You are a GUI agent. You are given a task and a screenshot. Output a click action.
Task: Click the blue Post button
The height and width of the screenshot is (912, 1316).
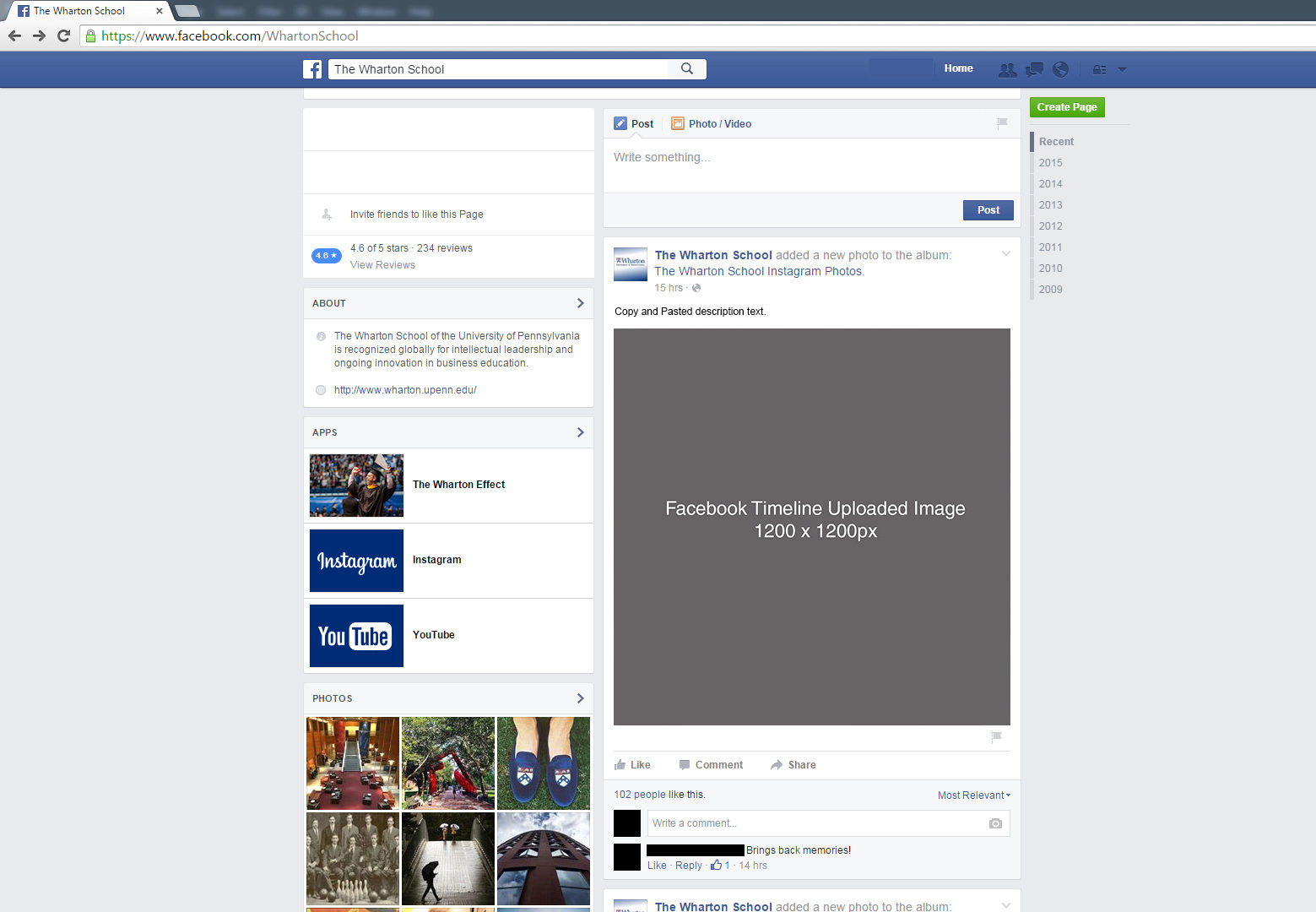tap(988, 210)
